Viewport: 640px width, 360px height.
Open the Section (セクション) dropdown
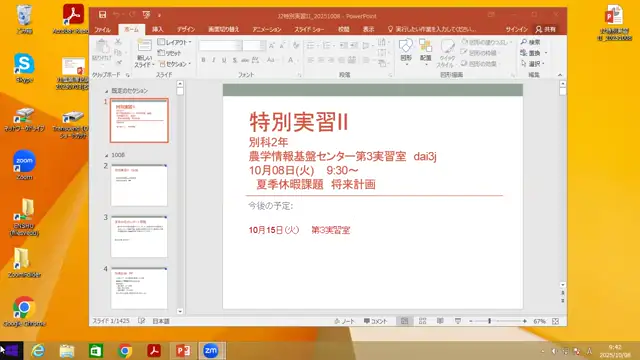click(x=175, y=64)
